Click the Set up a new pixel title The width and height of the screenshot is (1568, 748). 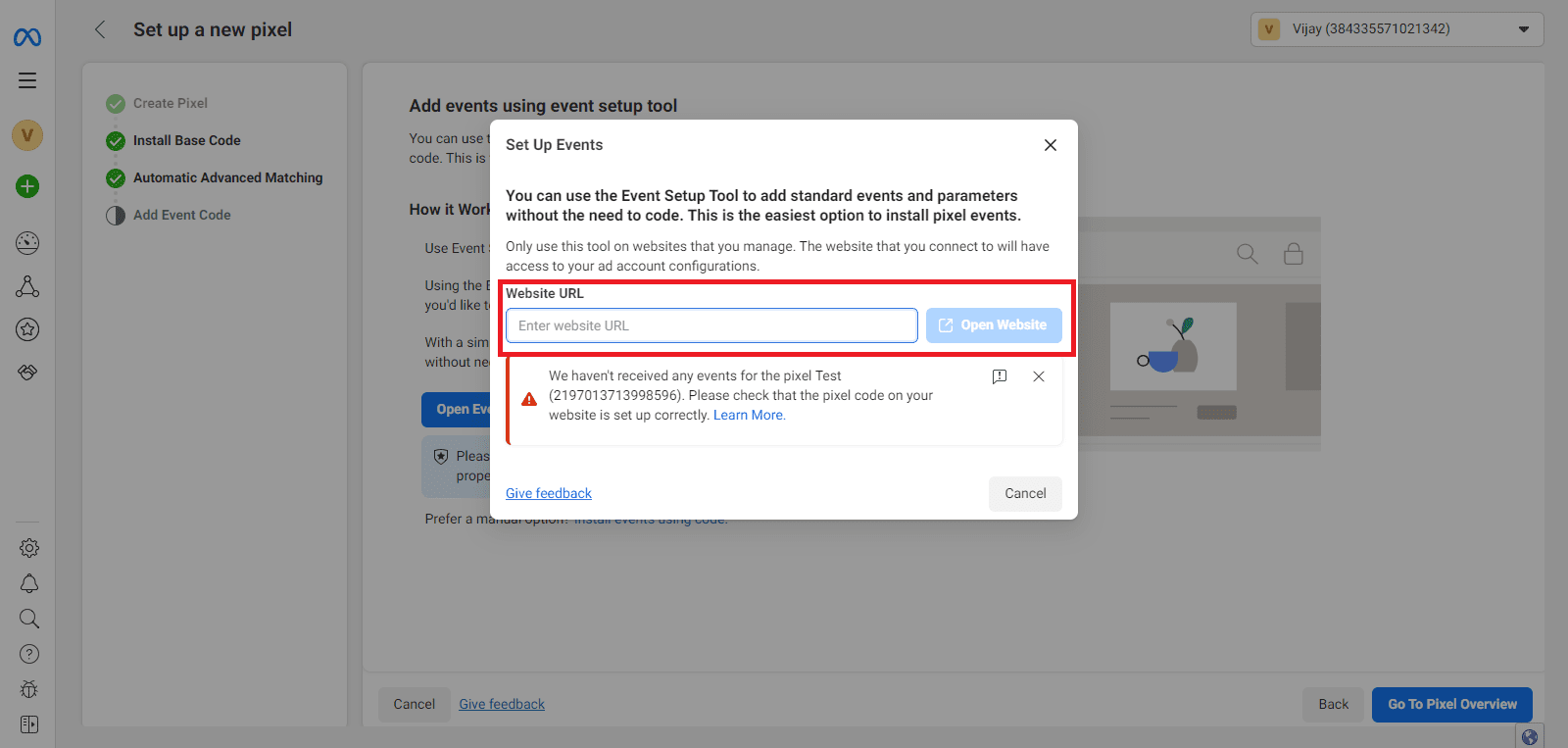tap(213, 29)
